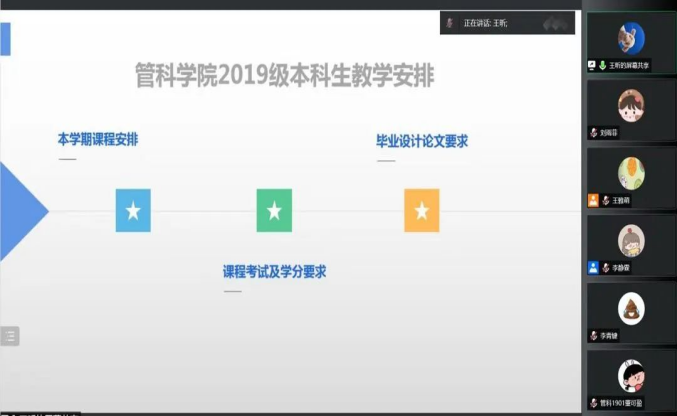Click the screen share icon on 王昕's tile

click(593, 65)
